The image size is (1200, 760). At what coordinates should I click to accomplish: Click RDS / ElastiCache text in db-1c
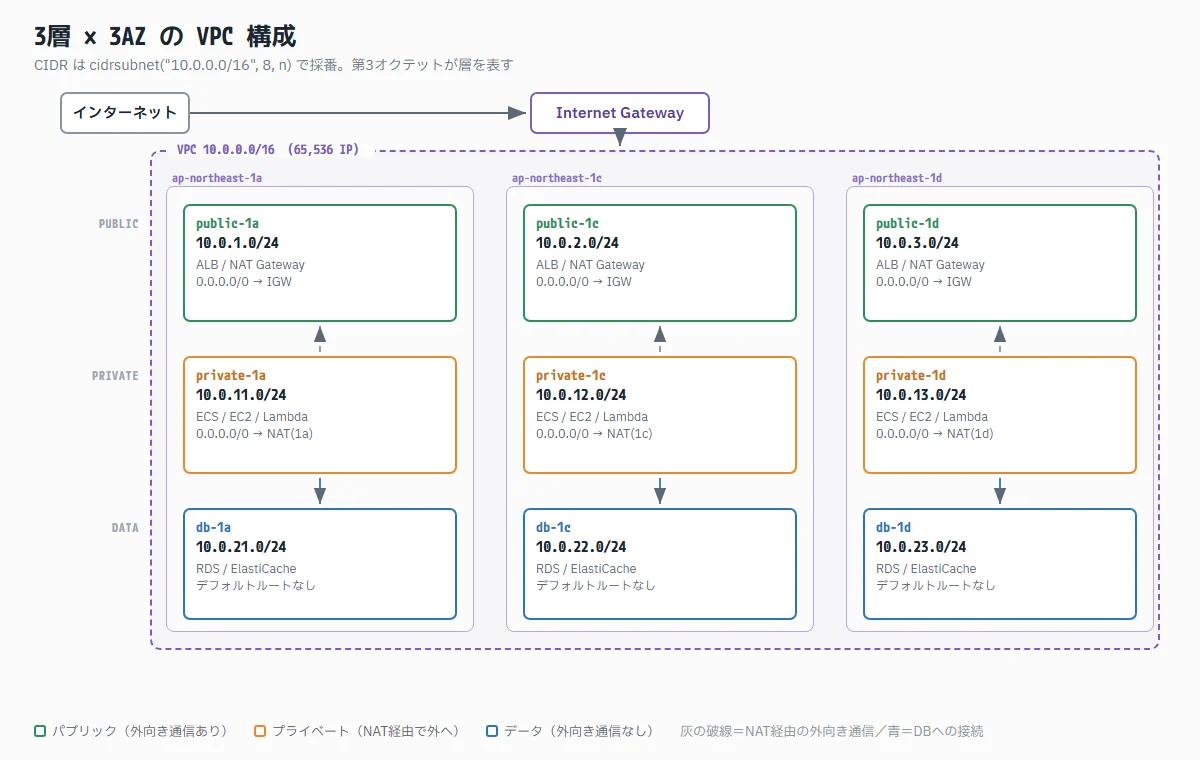point(586,569)
